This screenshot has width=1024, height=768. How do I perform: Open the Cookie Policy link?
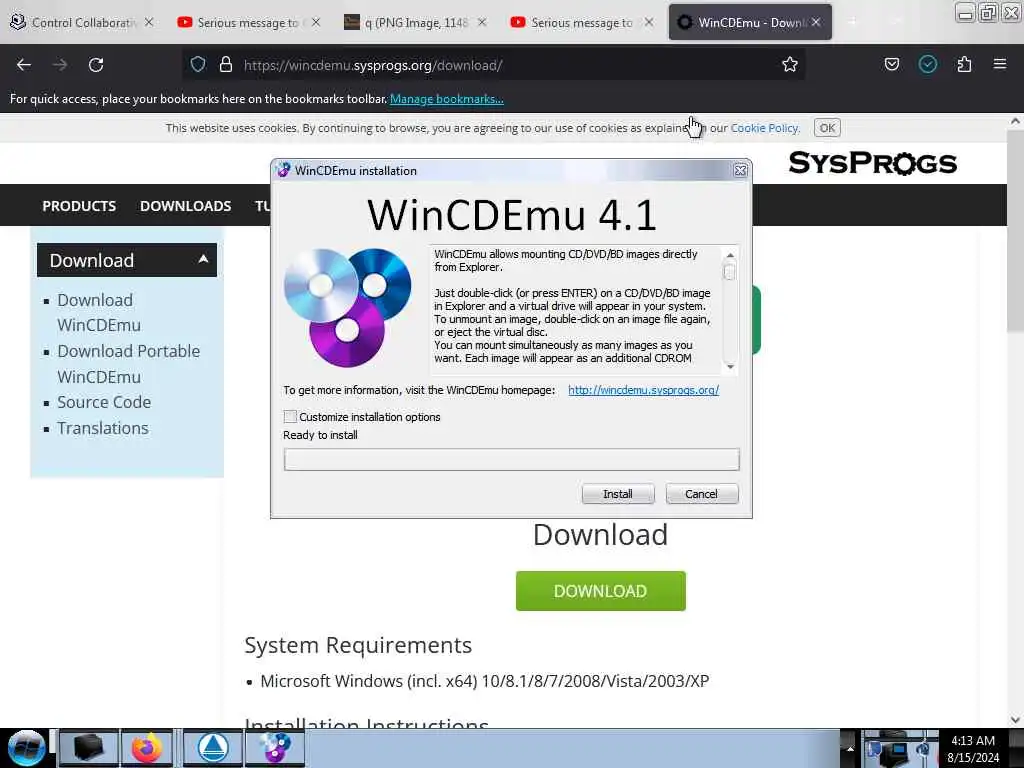tap(764, 128)
